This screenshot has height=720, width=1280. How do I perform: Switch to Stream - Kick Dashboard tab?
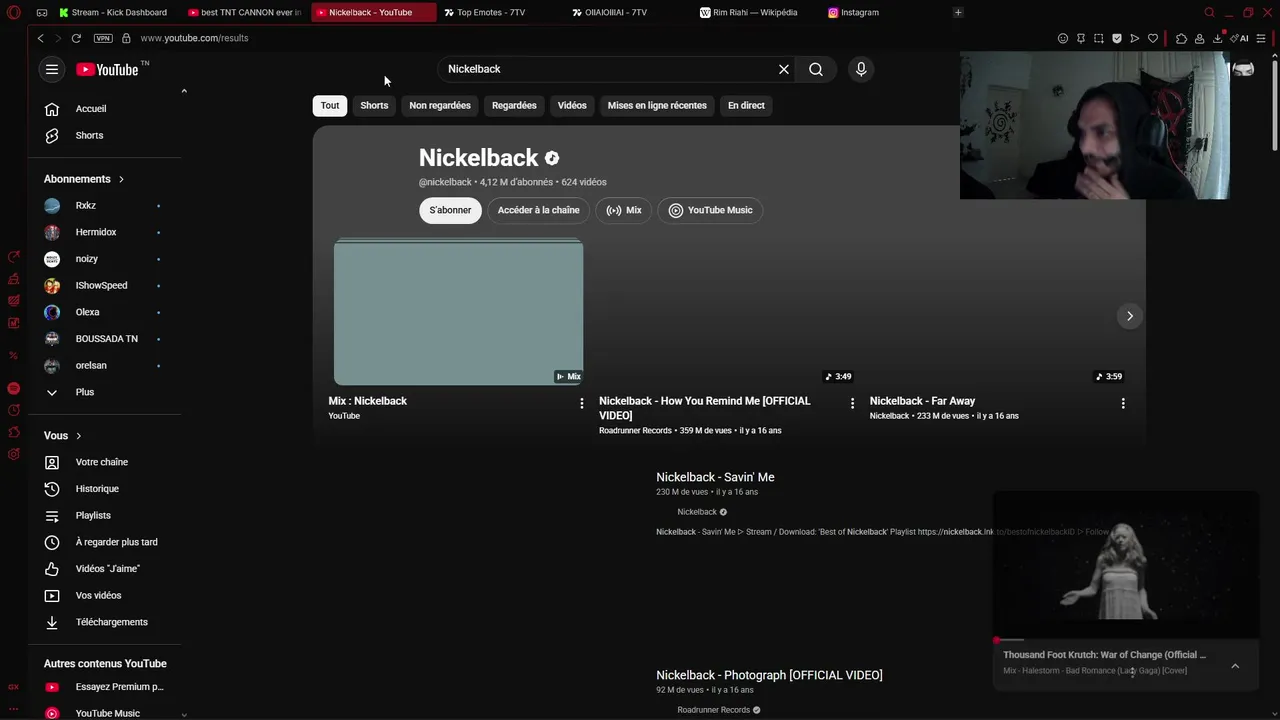pyautogui.click(x=114, y=13)
